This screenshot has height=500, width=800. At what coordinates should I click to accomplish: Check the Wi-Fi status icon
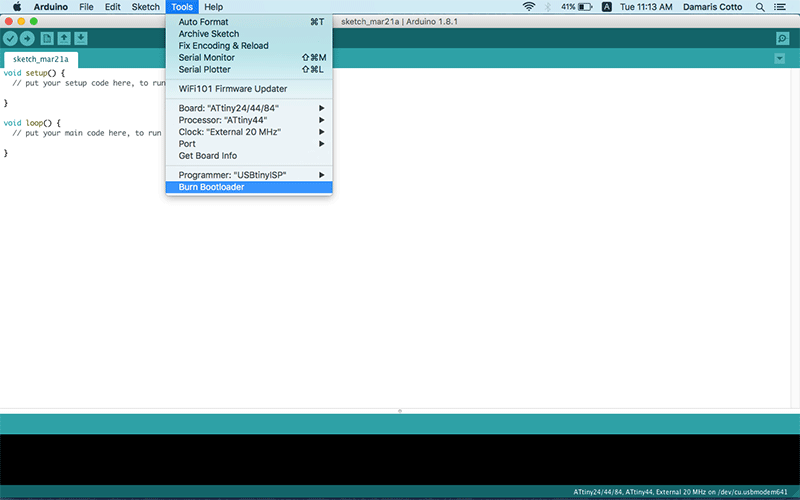click(x=529, y=7)
